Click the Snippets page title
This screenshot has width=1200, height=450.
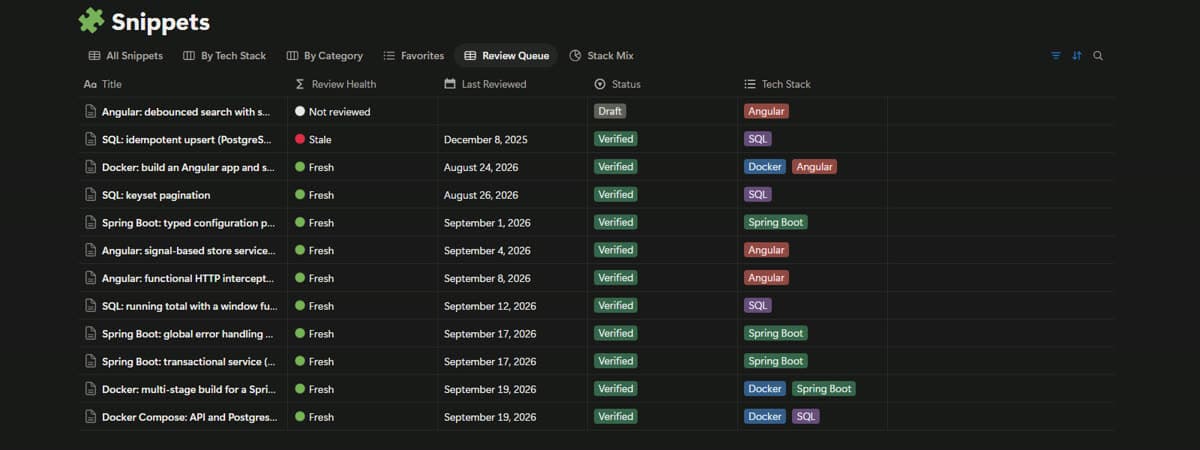pos(161,21)
